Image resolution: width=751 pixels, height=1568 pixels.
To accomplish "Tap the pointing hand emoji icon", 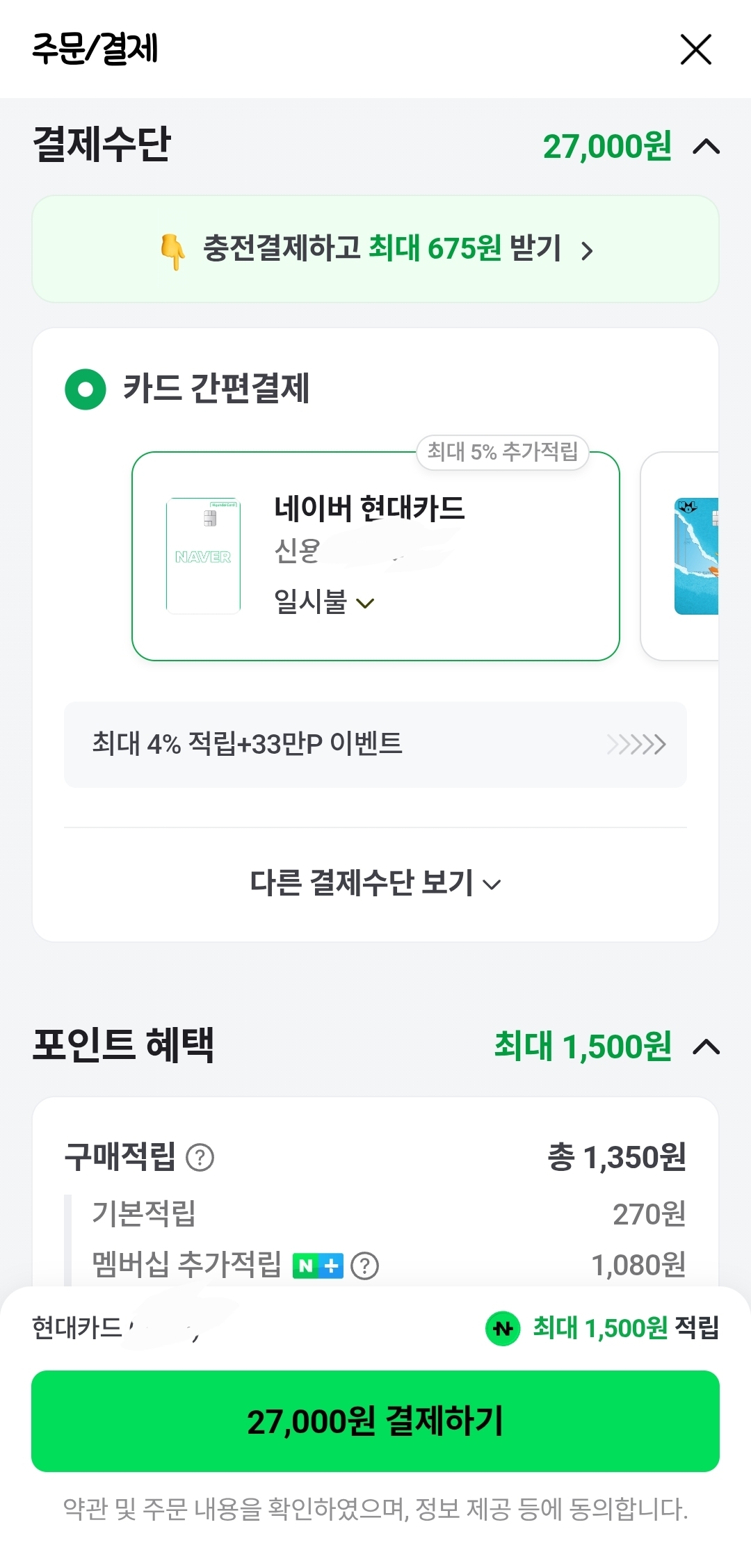I will tap(172, 251).
